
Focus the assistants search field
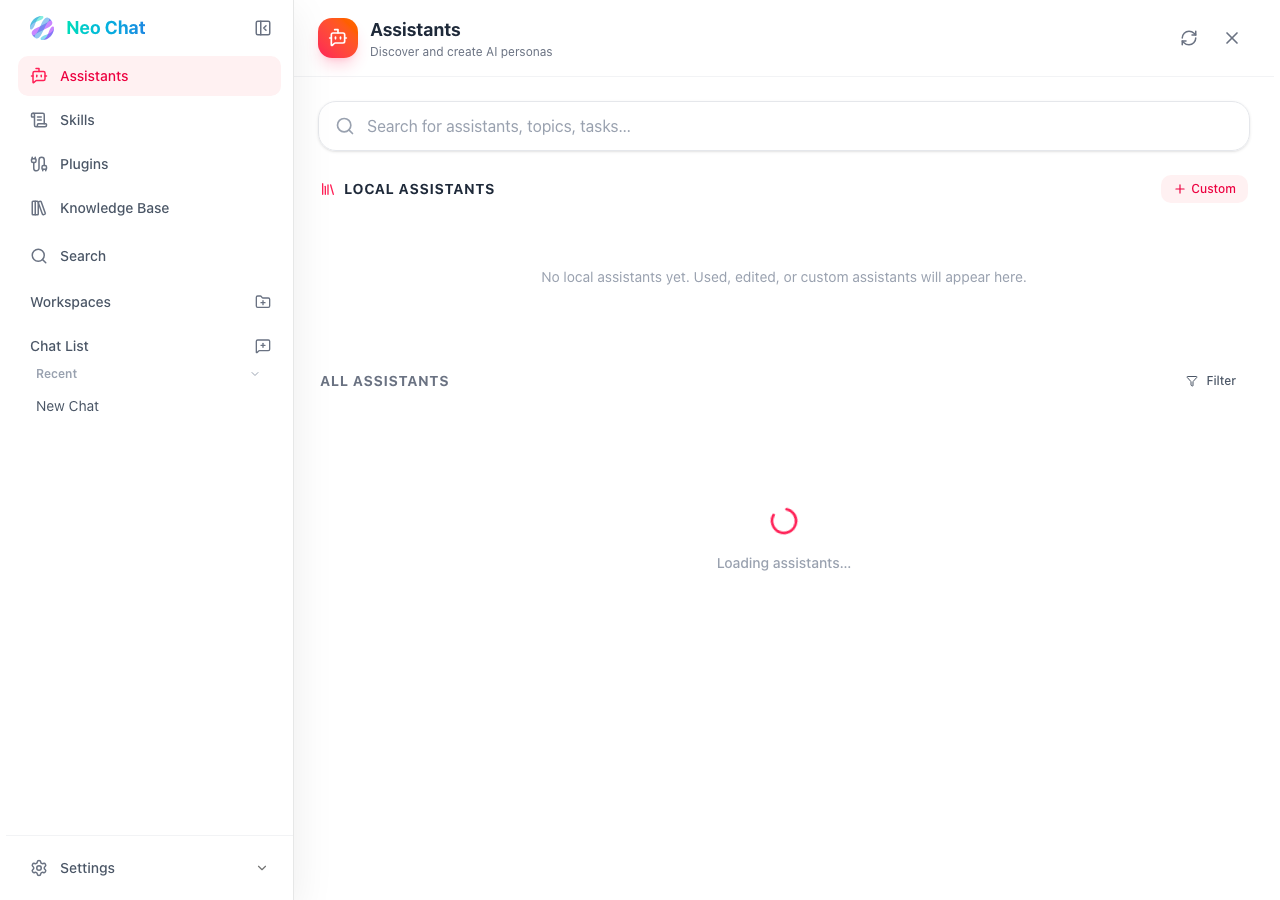[784, 126]
